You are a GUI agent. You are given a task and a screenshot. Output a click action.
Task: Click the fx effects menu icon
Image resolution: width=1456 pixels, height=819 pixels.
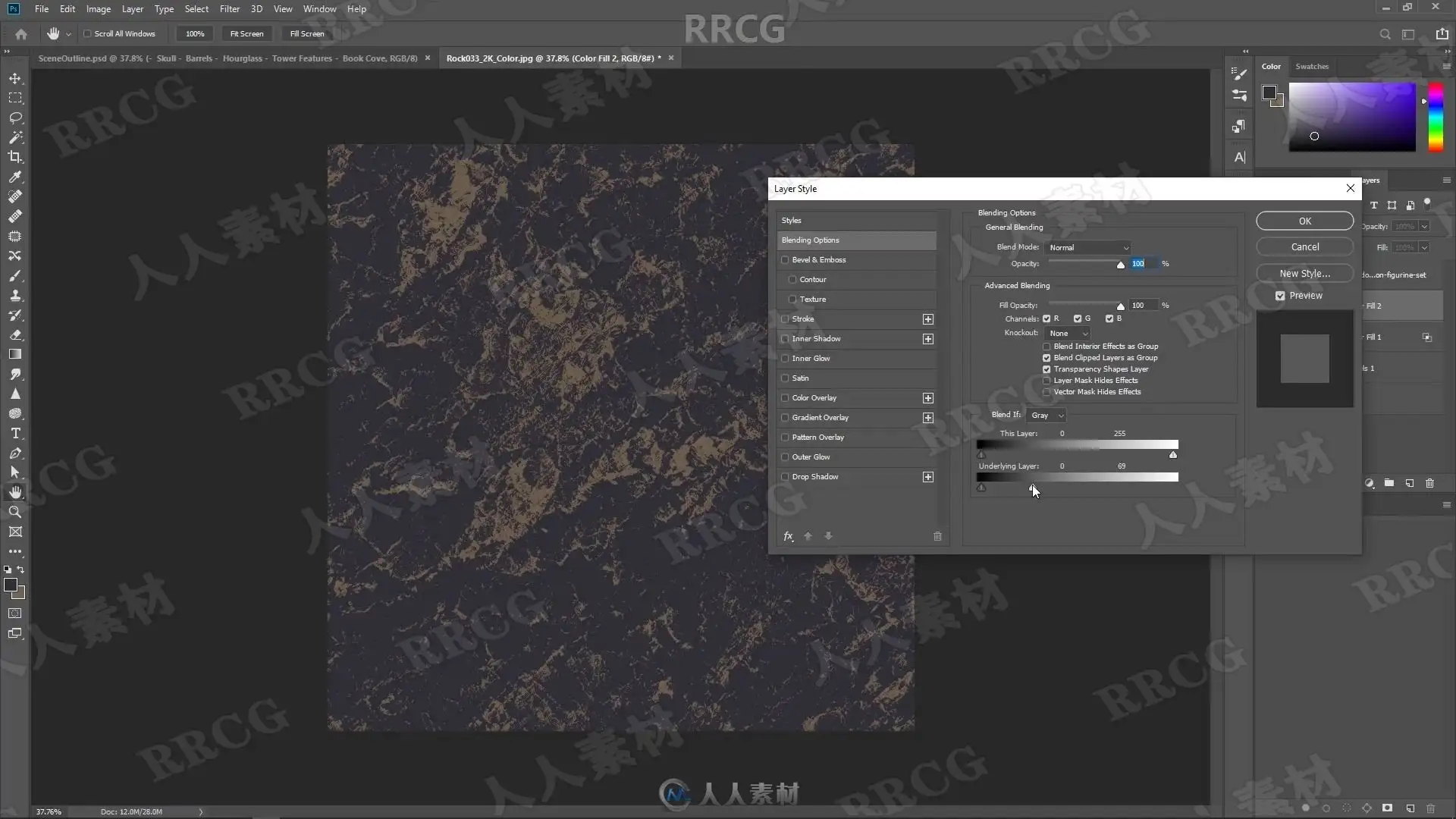tap(788, 536)
